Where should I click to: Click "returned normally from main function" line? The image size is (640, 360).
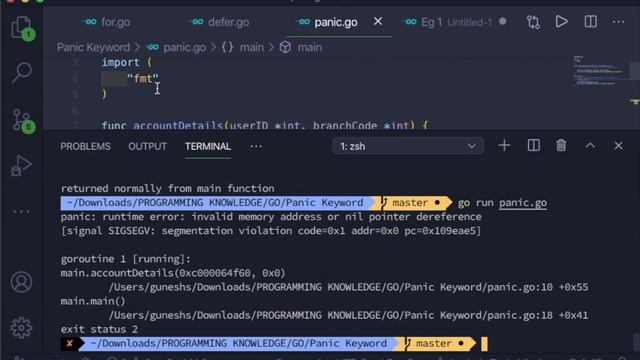pos(167,189)
